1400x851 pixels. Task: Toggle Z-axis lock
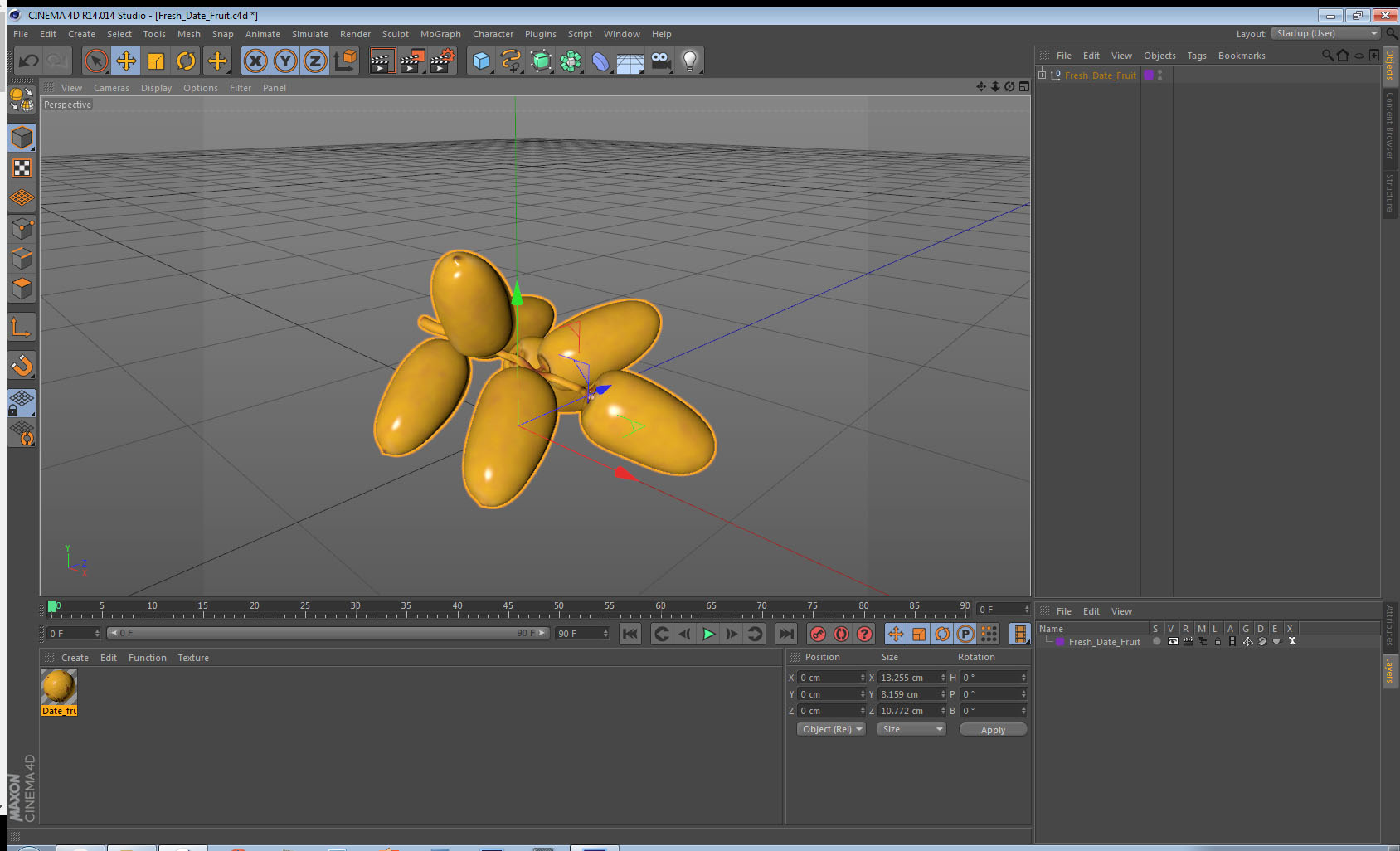click(315, 61)
